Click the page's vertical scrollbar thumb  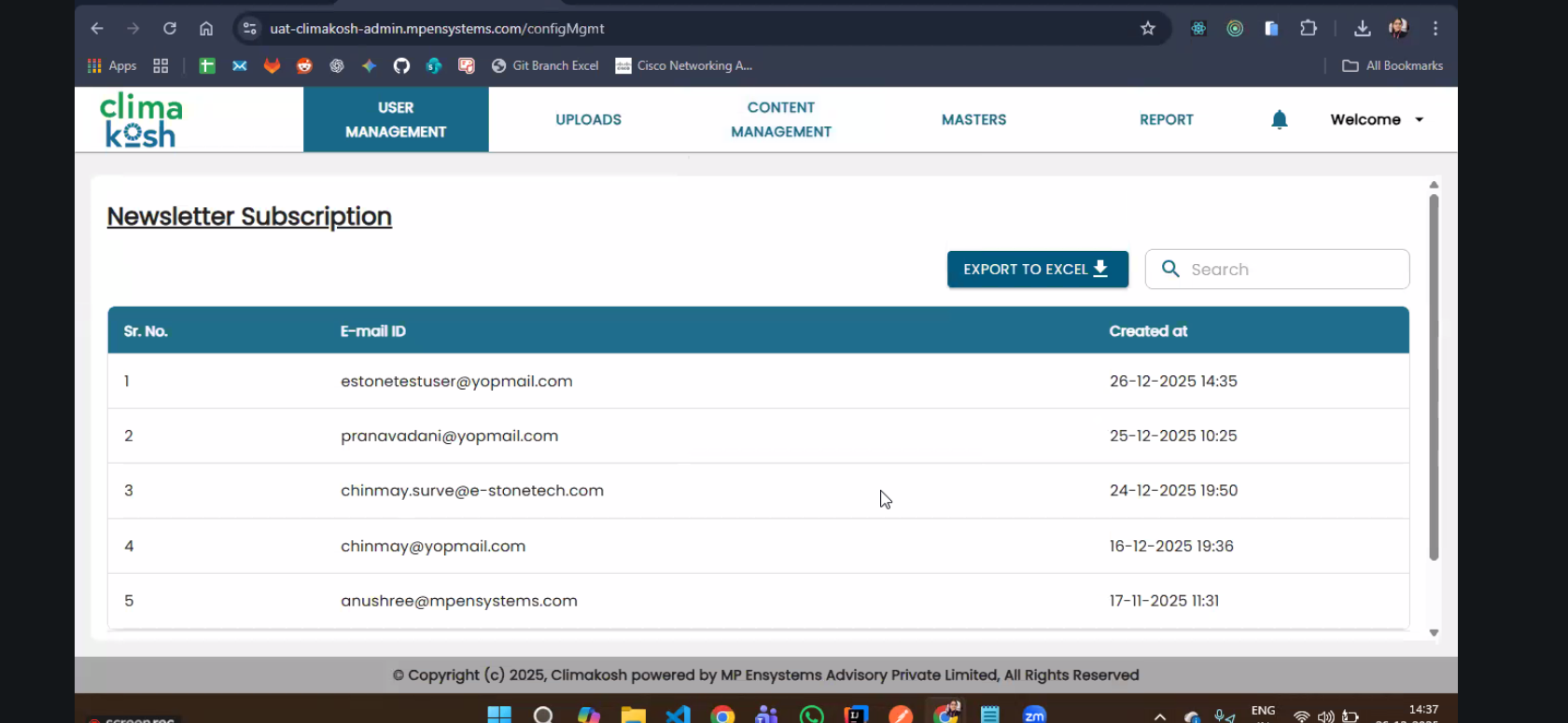pyautogui.click(x=1433, y=373)
